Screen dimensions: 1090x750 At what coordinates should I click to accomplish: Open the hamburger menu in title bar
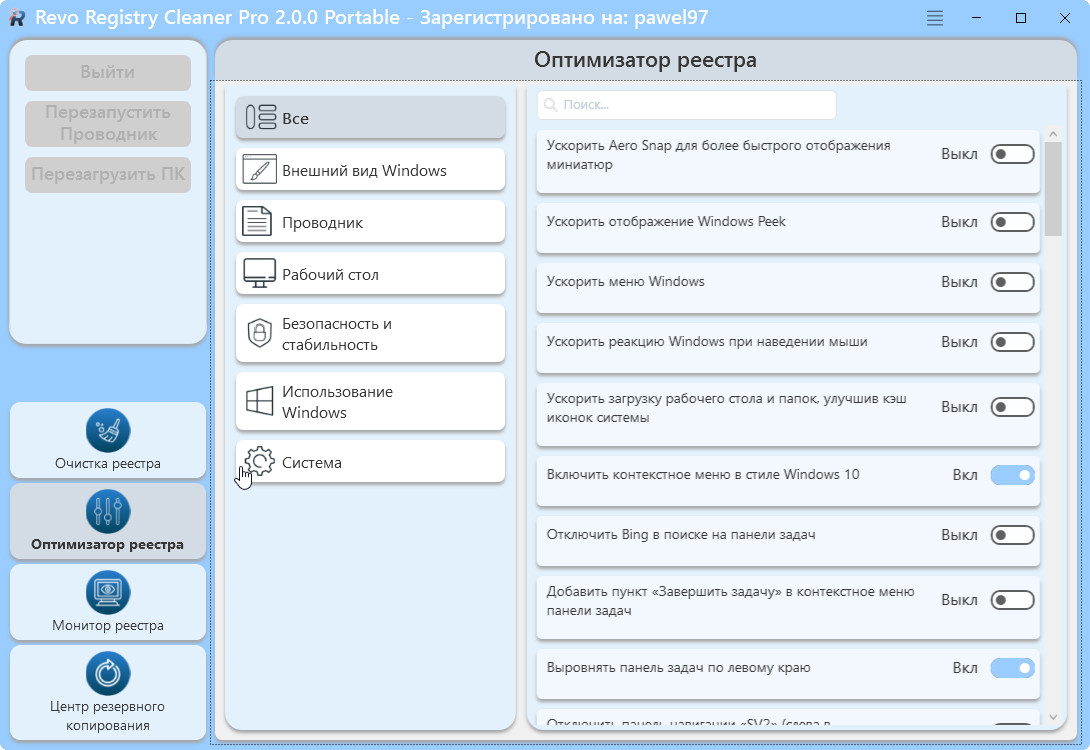[x=935, y=18]
